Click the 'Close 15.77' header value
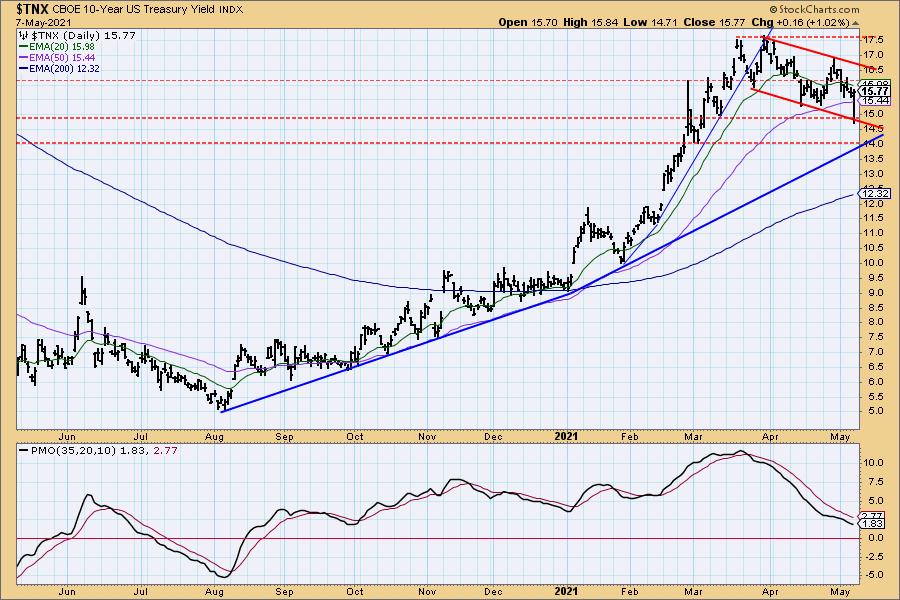Screen dimensions: 900x600 715,22
